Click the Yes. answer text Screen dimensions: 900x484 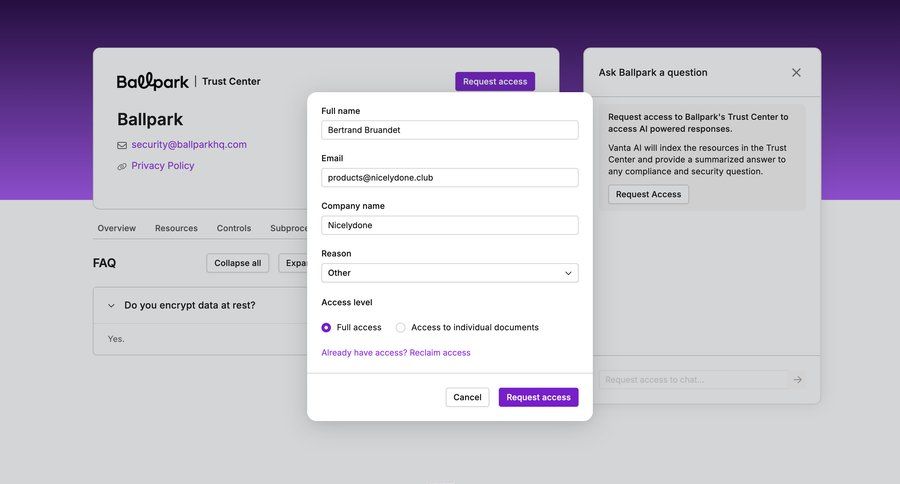[x=116, y=339]
